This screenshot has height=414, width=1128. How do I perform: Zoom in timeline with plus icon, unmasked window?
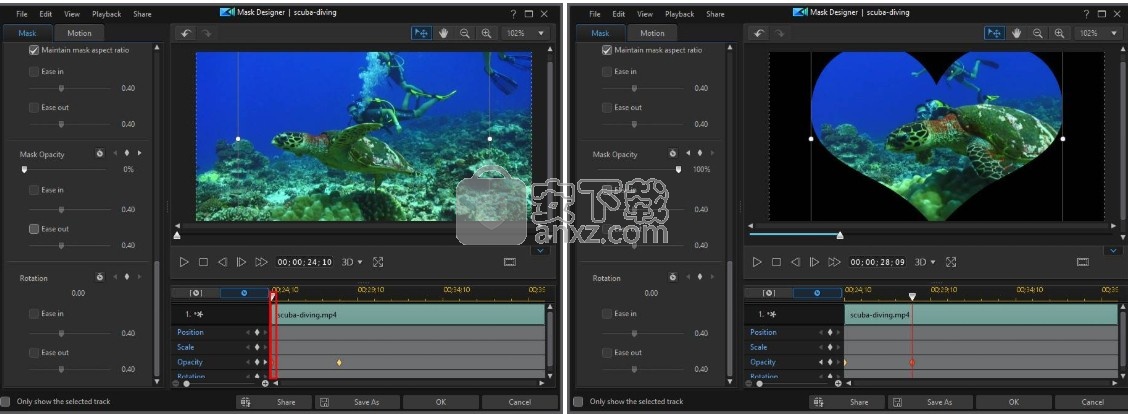tap(265, 384)
